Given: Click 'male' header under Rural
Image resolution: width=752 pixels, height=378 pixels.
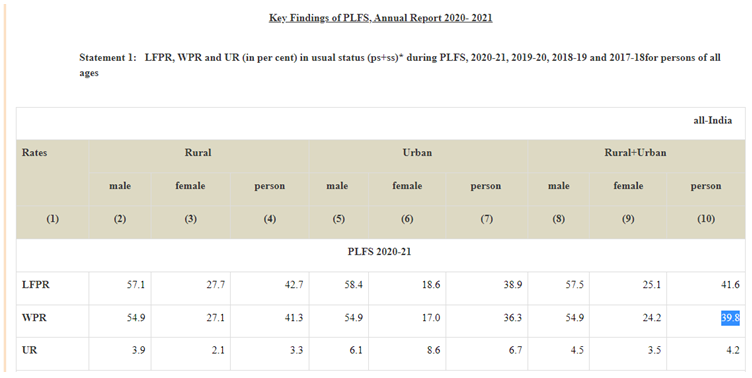Looking at the screenshot, I should point(120,186).
